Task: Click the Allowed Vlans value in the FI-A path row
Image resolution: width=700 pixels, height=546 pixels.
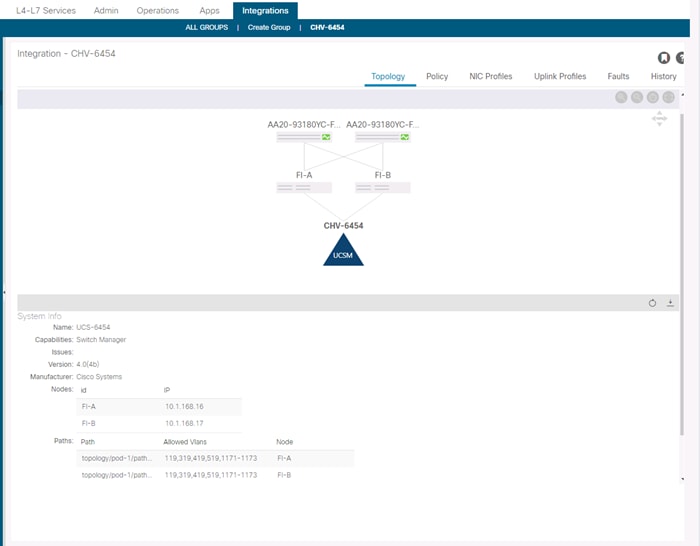Action: point(211,458)
